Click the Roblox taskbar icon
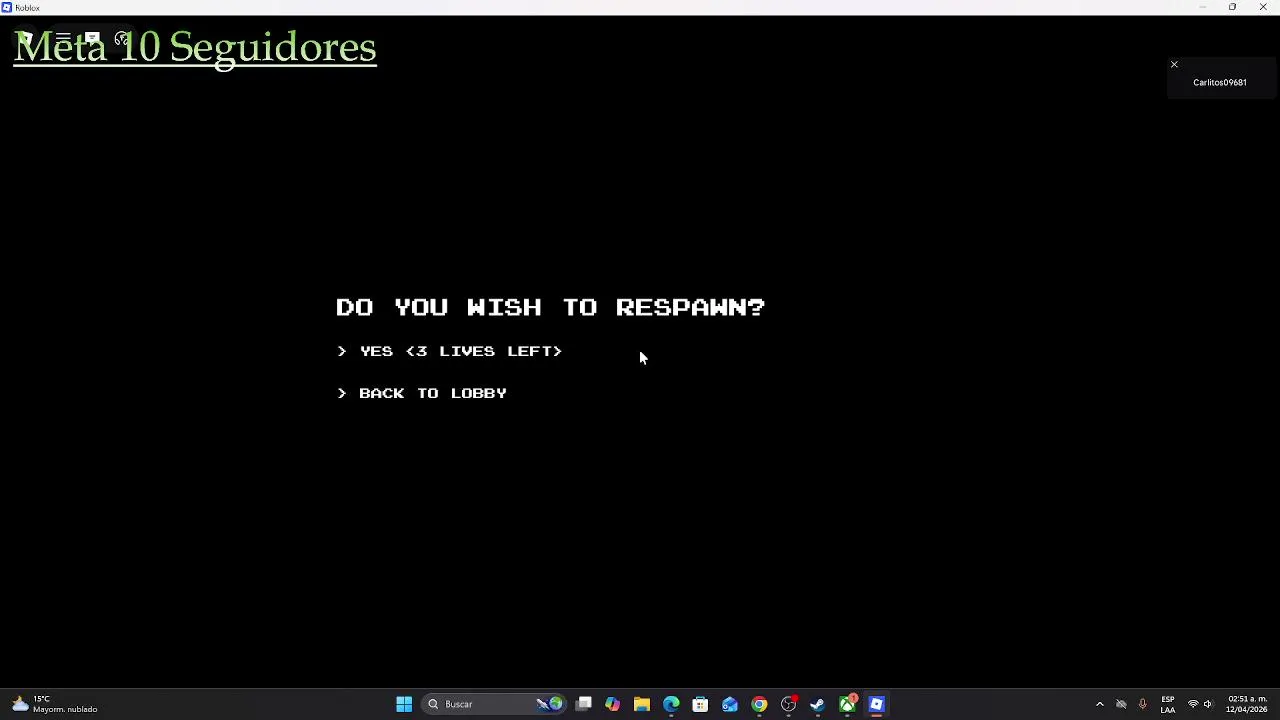This screenshot has width=1280, height=720. point(877,704)
